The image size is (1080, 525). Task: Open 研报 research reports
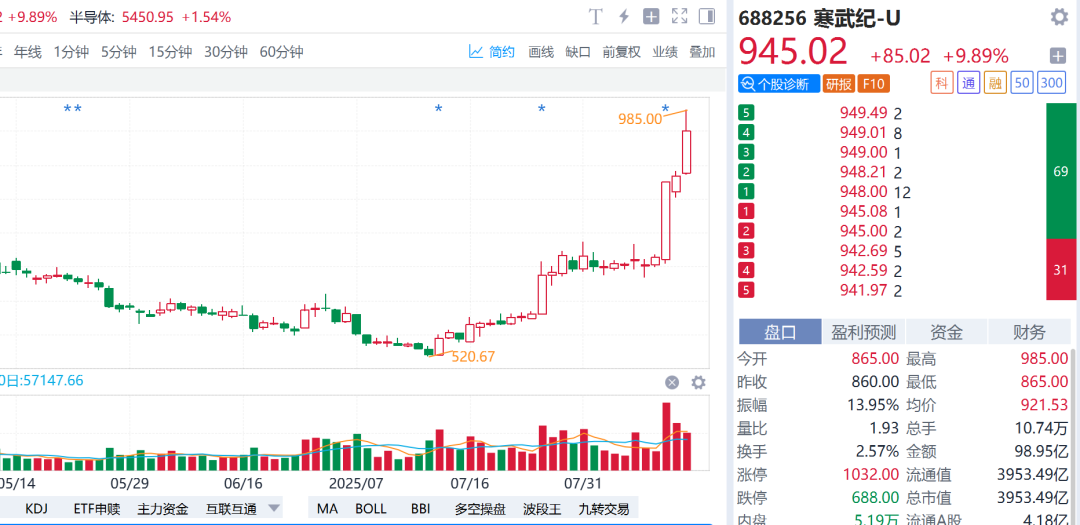[x=839, y=84]
